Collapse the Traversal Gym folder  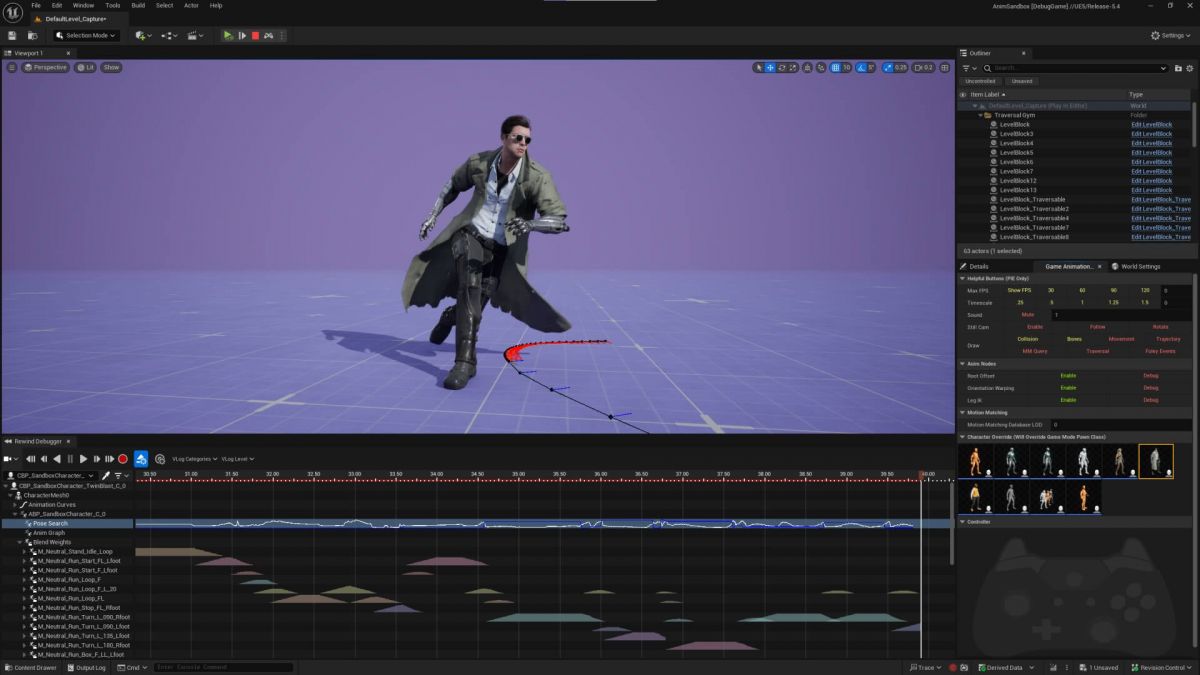pos(981,115)
